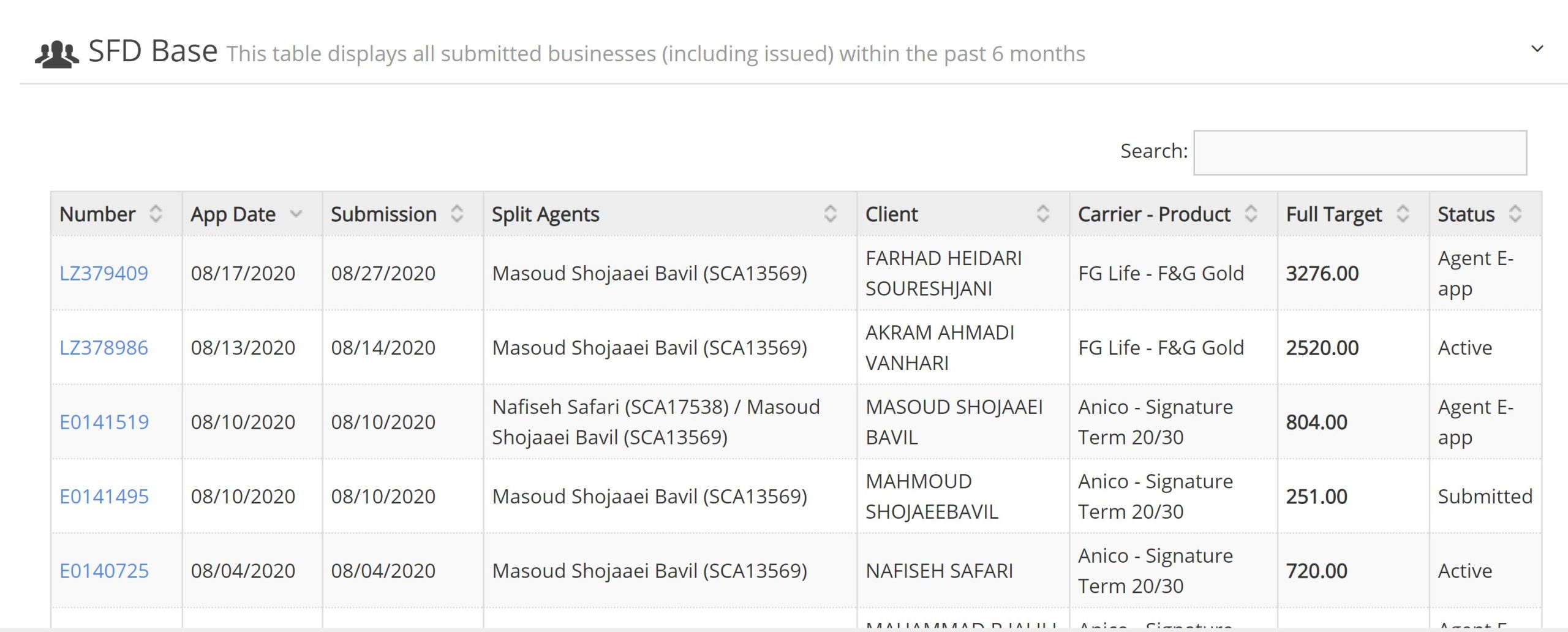The height and width of the screenshot is (632, 1568).
Task: Collapse the SFD Base panel chevron
Action: point(1537,49)
